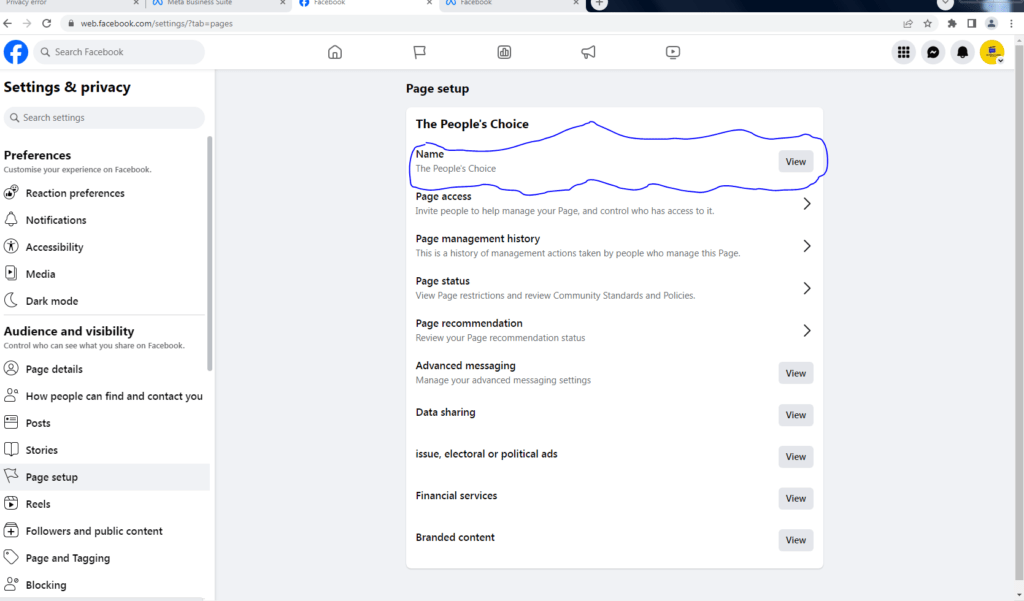Open the Ad Centre megaphone icon
Viewport: 1024px width, 601px height.
(x=588, y=52)
